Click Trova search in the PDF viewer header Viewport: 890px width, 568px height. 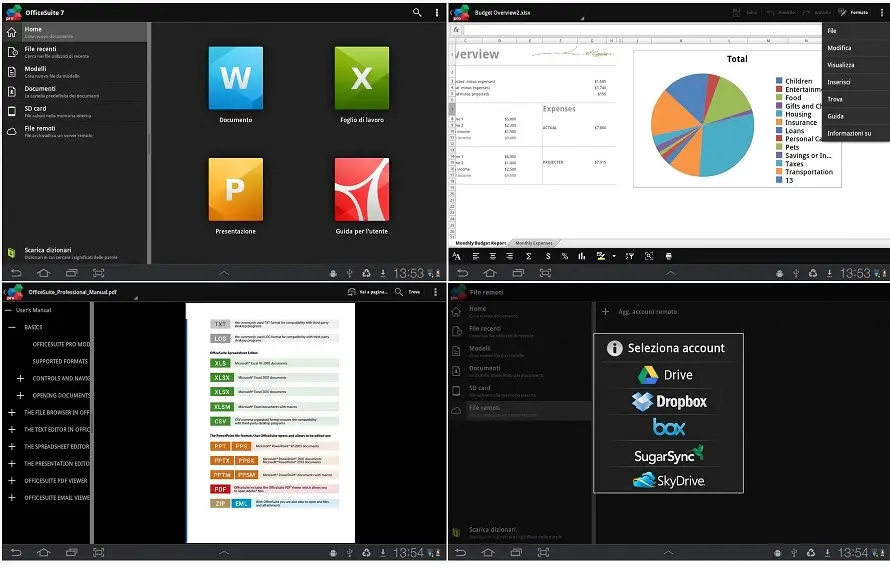[408, 292]
